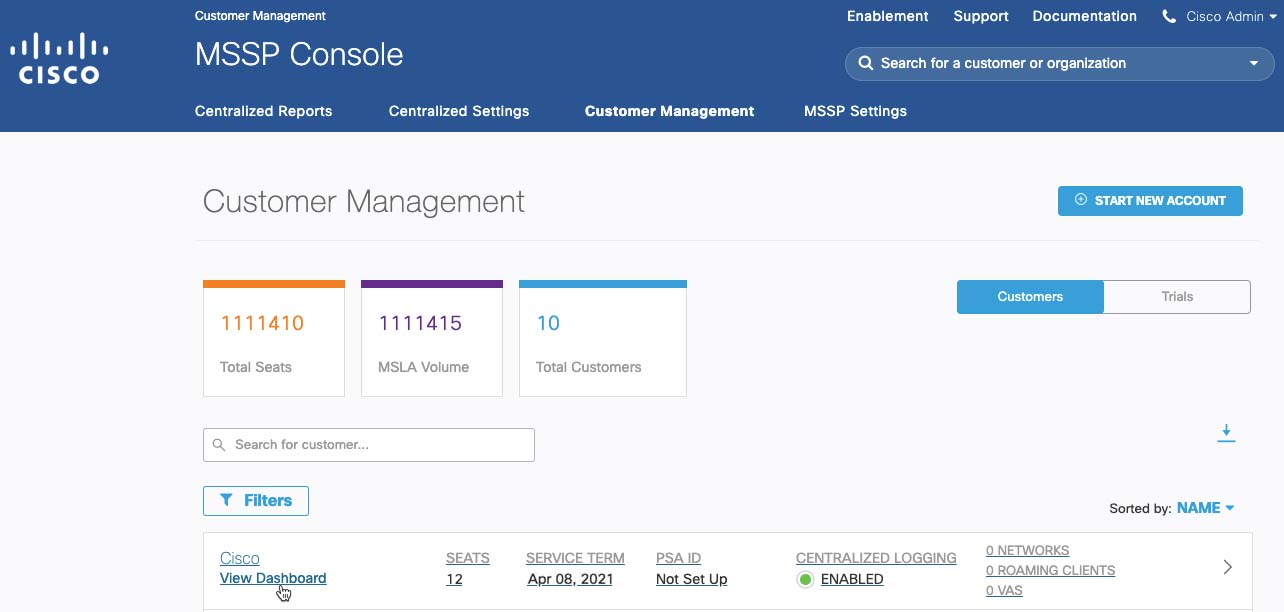Image resolution: width=1284 pixels, height=612 pixels.
Task: Click the phone icon beside Cisco Admin
Action: tap(1169, 17)
